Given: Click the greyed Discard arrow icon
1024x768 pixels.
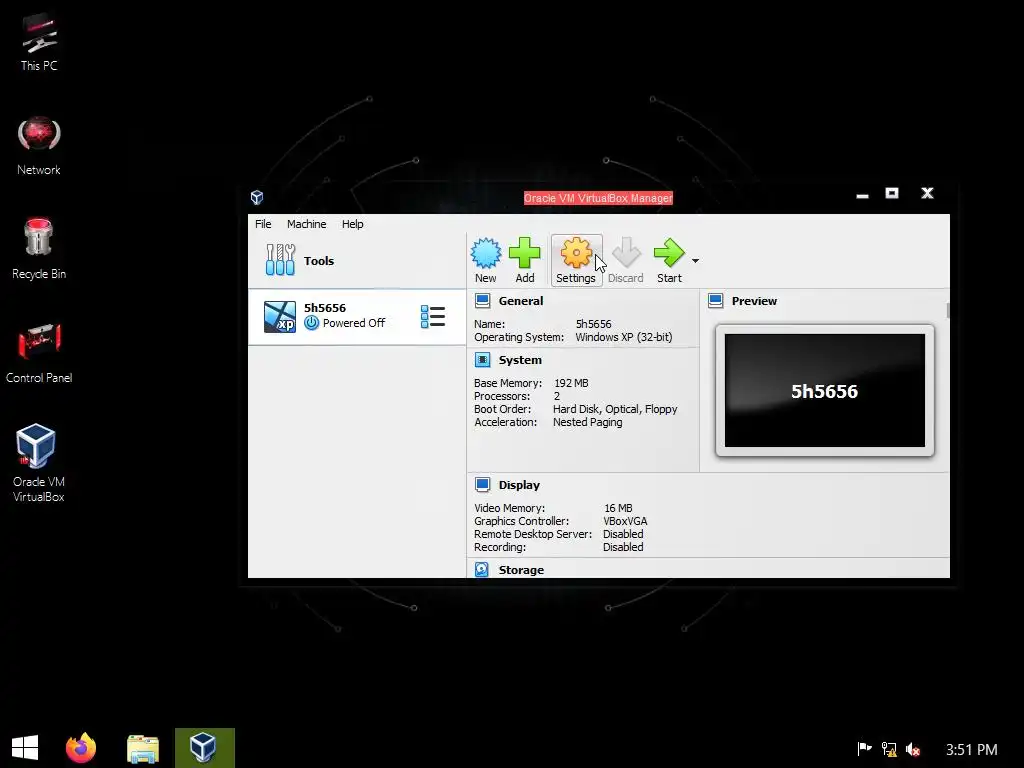Looking at the screenshot, I should point(626,253).
